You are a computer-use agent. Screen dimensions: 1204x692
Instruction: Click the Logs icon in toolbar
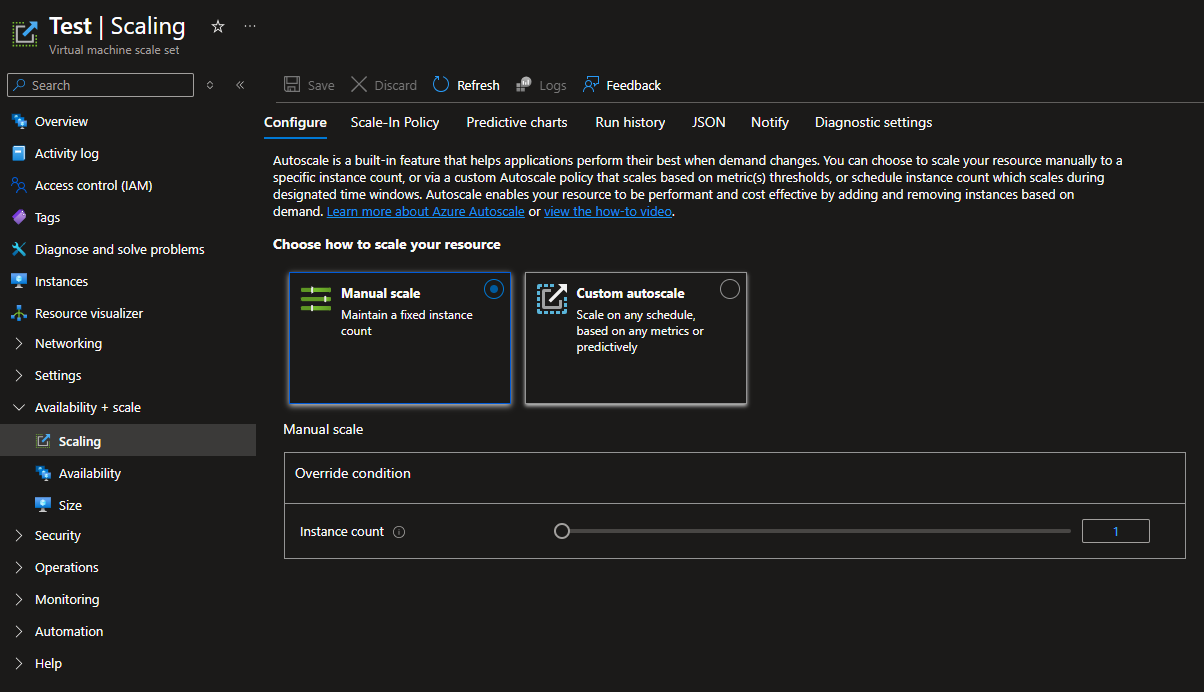pos(523,85)
